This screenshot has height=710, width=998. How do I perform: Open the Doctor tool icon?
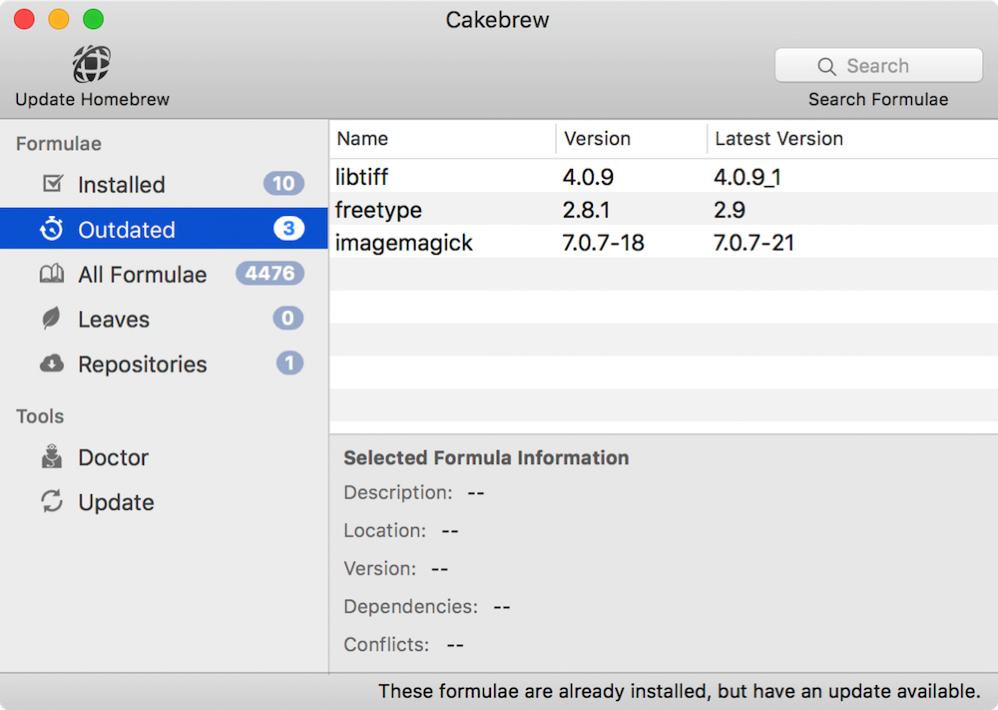(x=52, y=457)
